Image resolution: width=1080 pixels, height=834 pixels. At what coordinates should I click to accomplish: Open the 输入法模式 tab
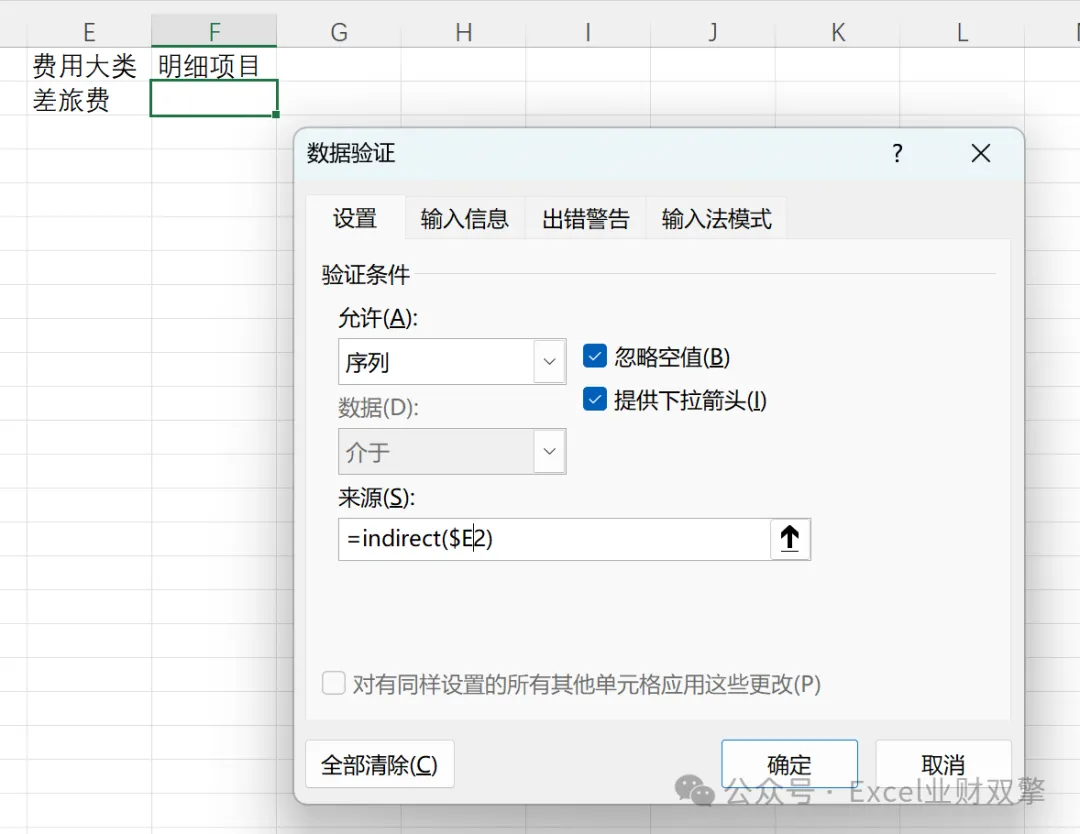(x=716, y=219)
